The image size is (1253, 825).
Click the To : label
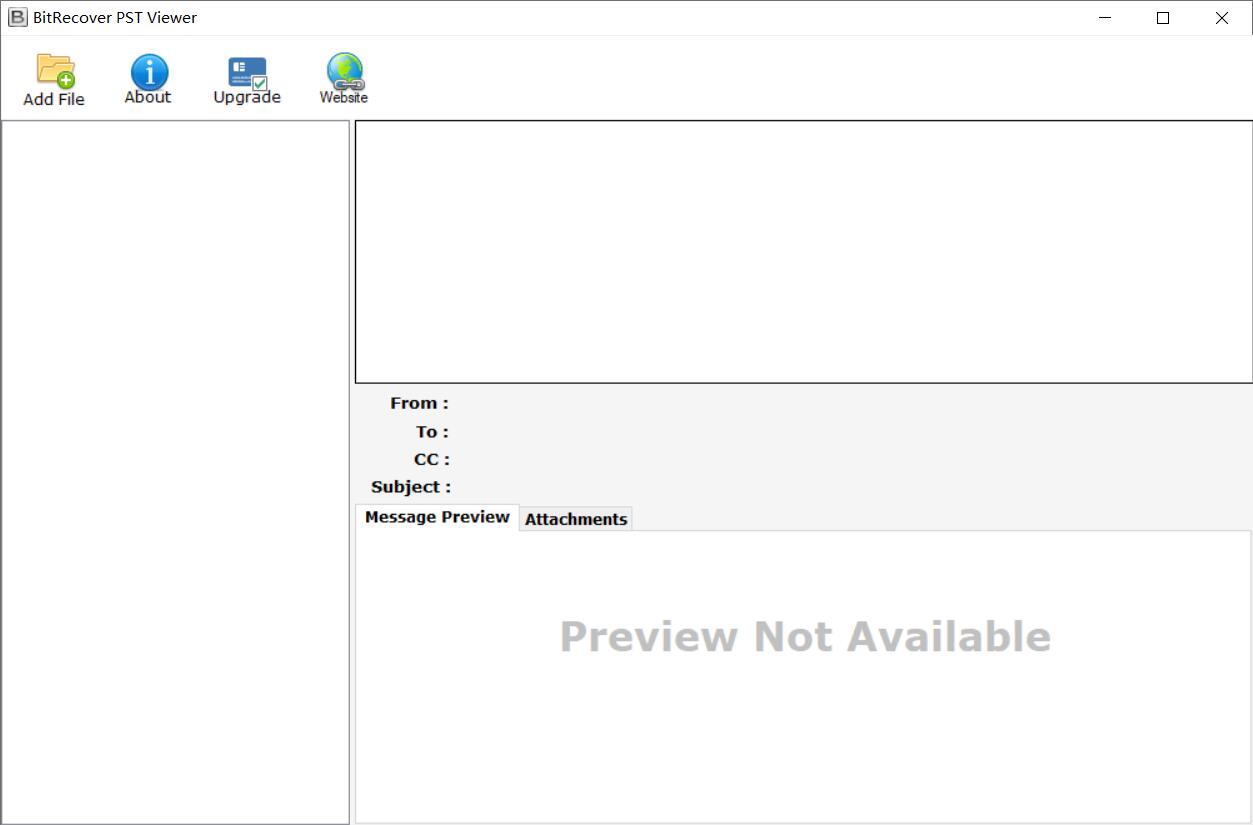tap(432, 432)
